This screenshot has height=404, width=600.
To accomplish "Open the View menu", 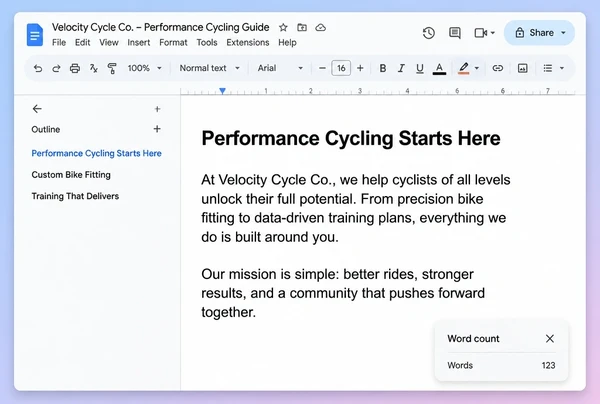I will click(109, 42).
